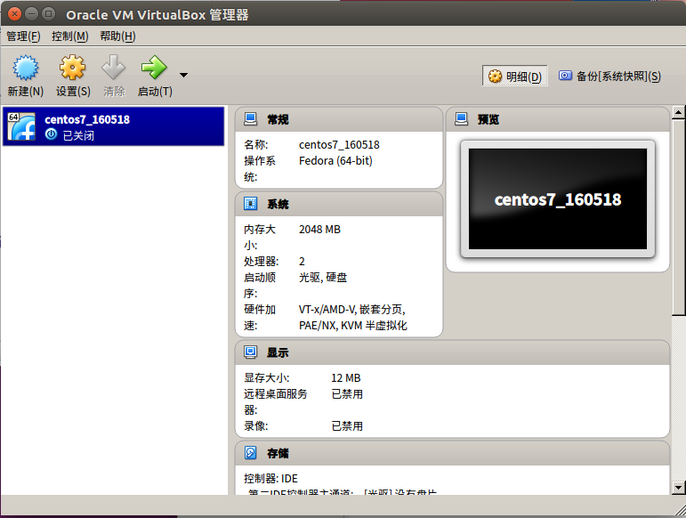The image size is (686, 518).
Task: Switch to 明细(D) details view
Action: coord(514,77)
